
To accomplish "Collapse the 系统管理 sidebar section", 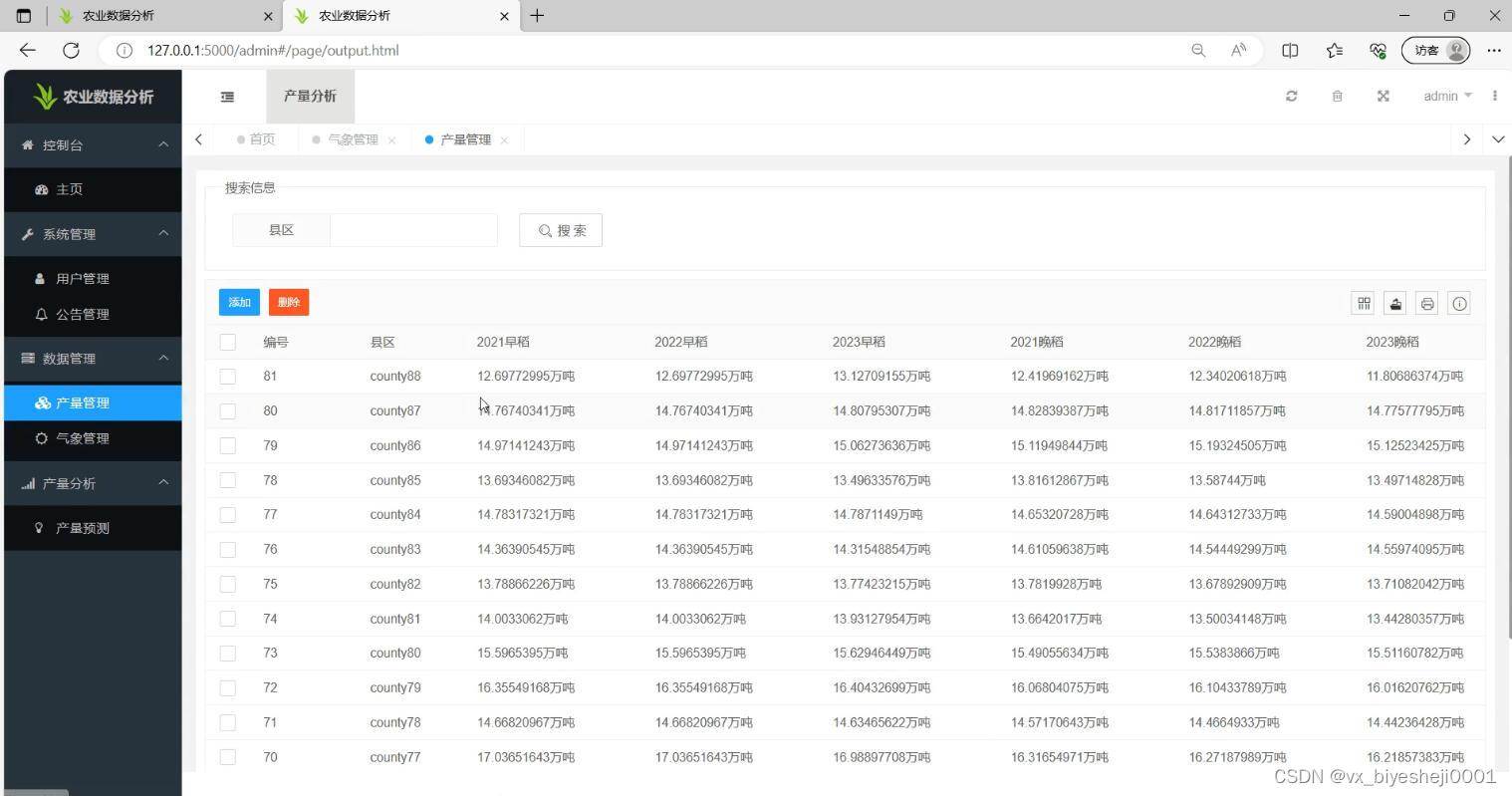I will tap(93, 234).
